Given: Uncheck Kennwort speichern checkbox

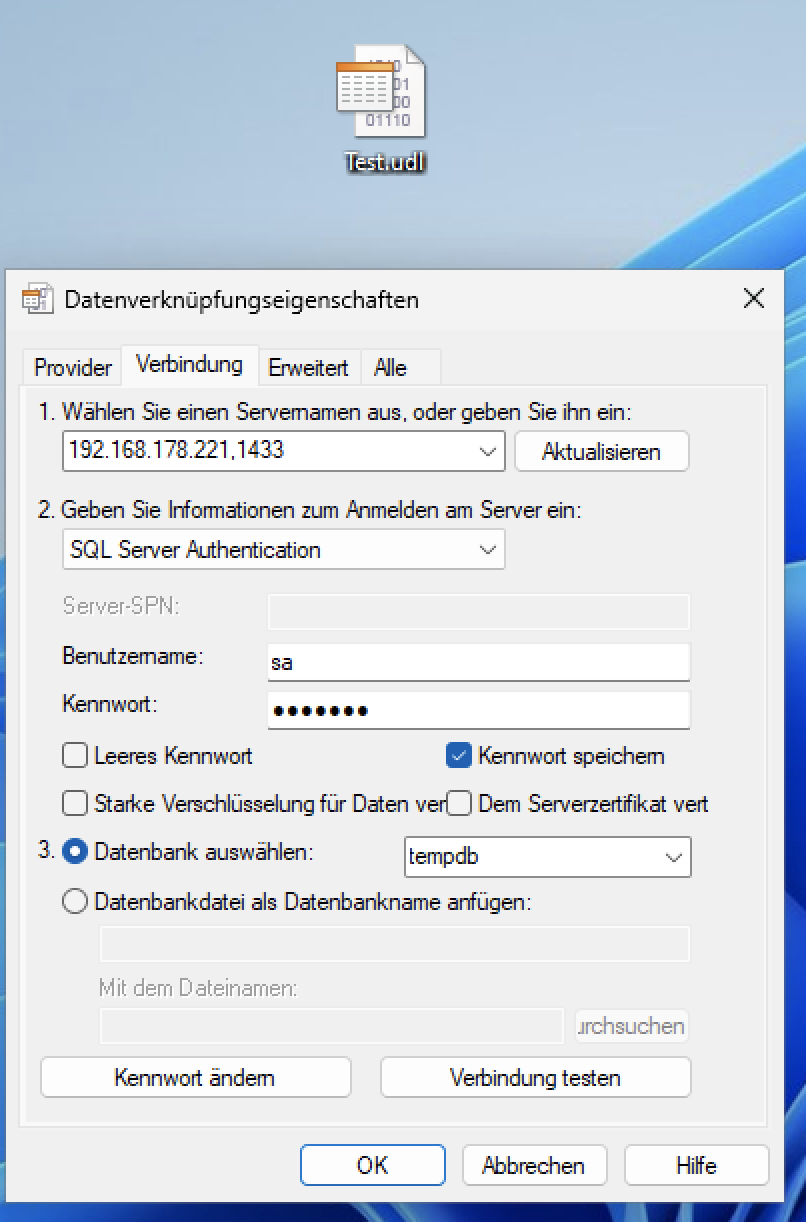Looking at the screenshot, I should coord(459,756).
